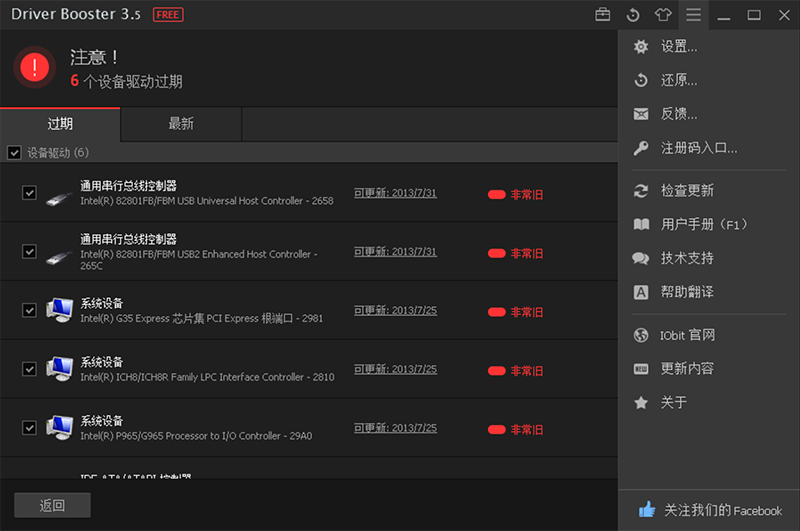
Task: Toggle the 设备驱动 (6) select-all checkbox
Action: tap(14, 153)
